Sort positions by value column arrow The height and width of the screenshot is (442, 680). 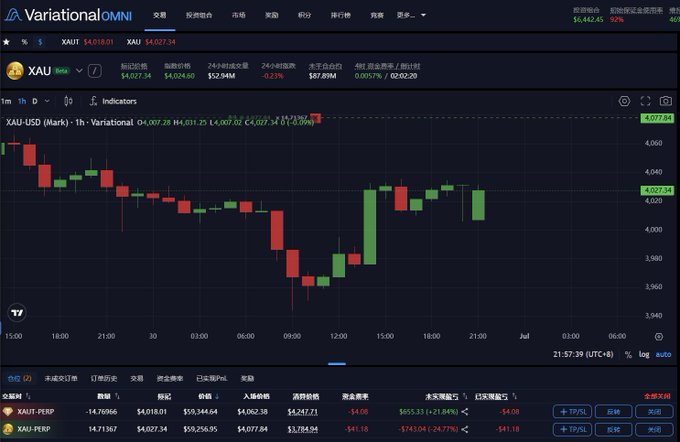(217, 396)
